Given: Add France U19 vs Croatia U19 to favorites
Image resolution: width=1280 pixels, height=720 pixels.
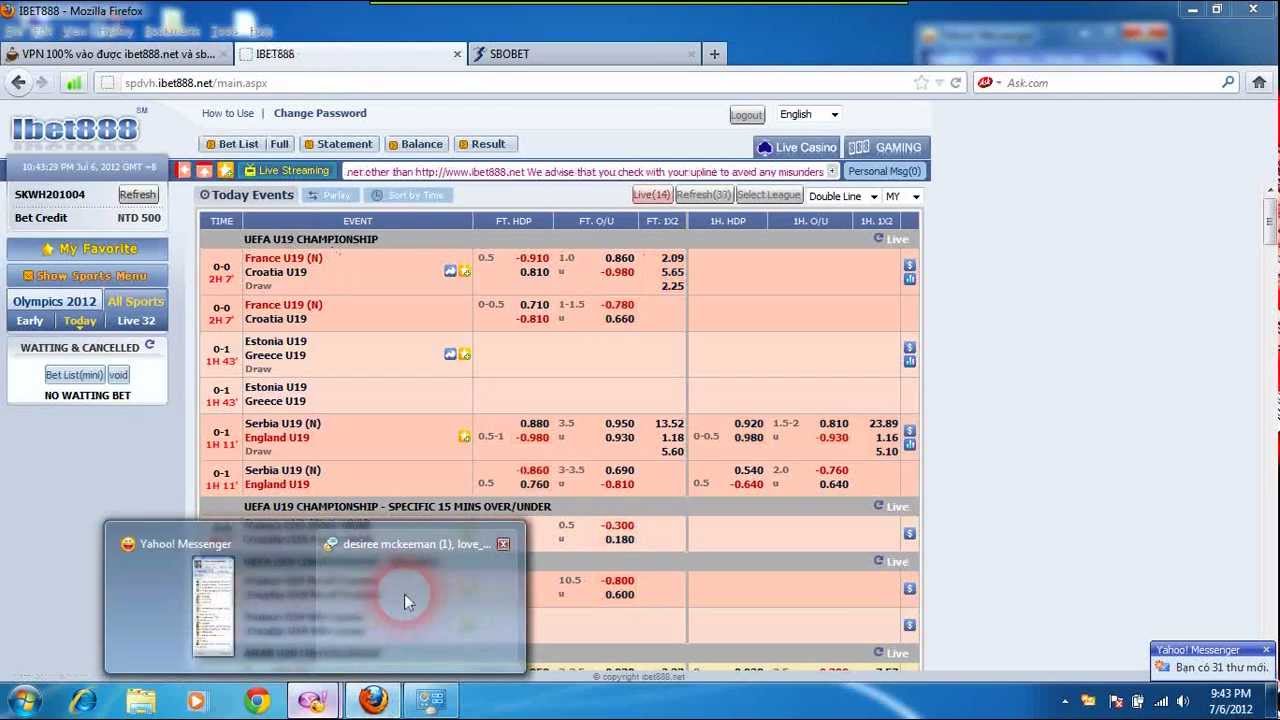Looking at the screenshot, I should click(464, 271).
